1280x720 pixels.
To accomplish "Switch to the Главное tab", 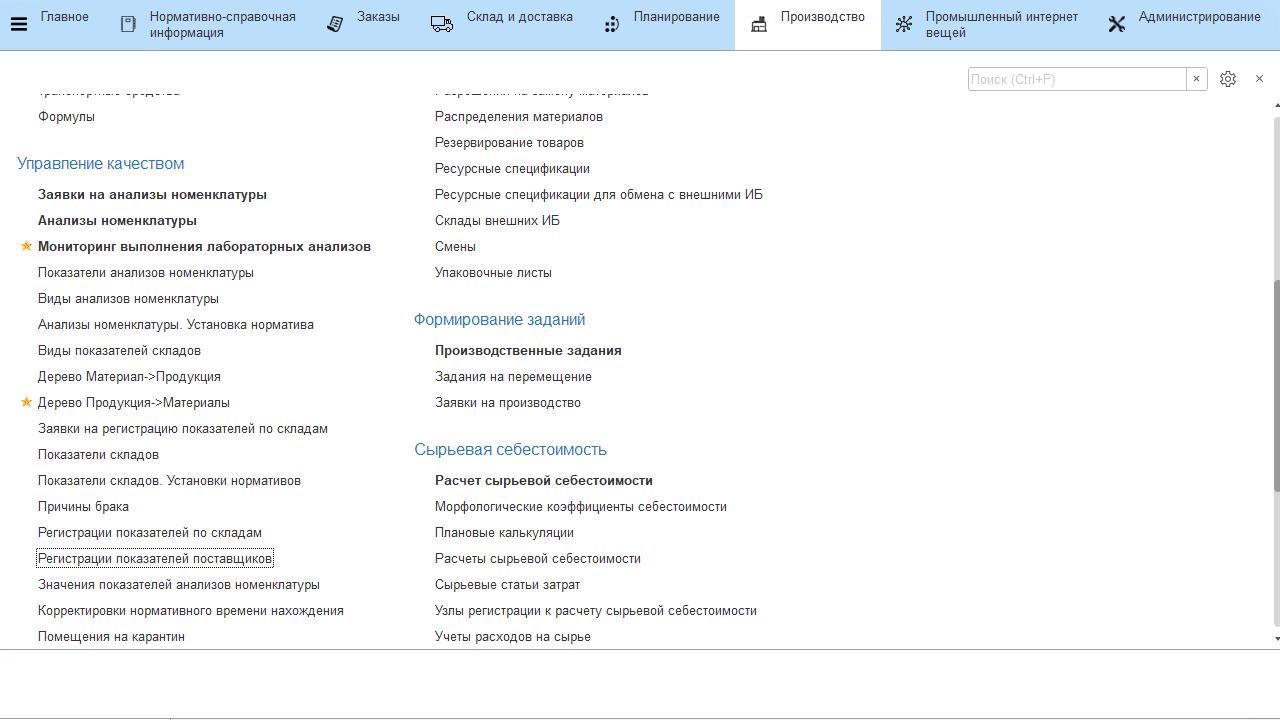I will pyautogui.click(x=64, y=17).
